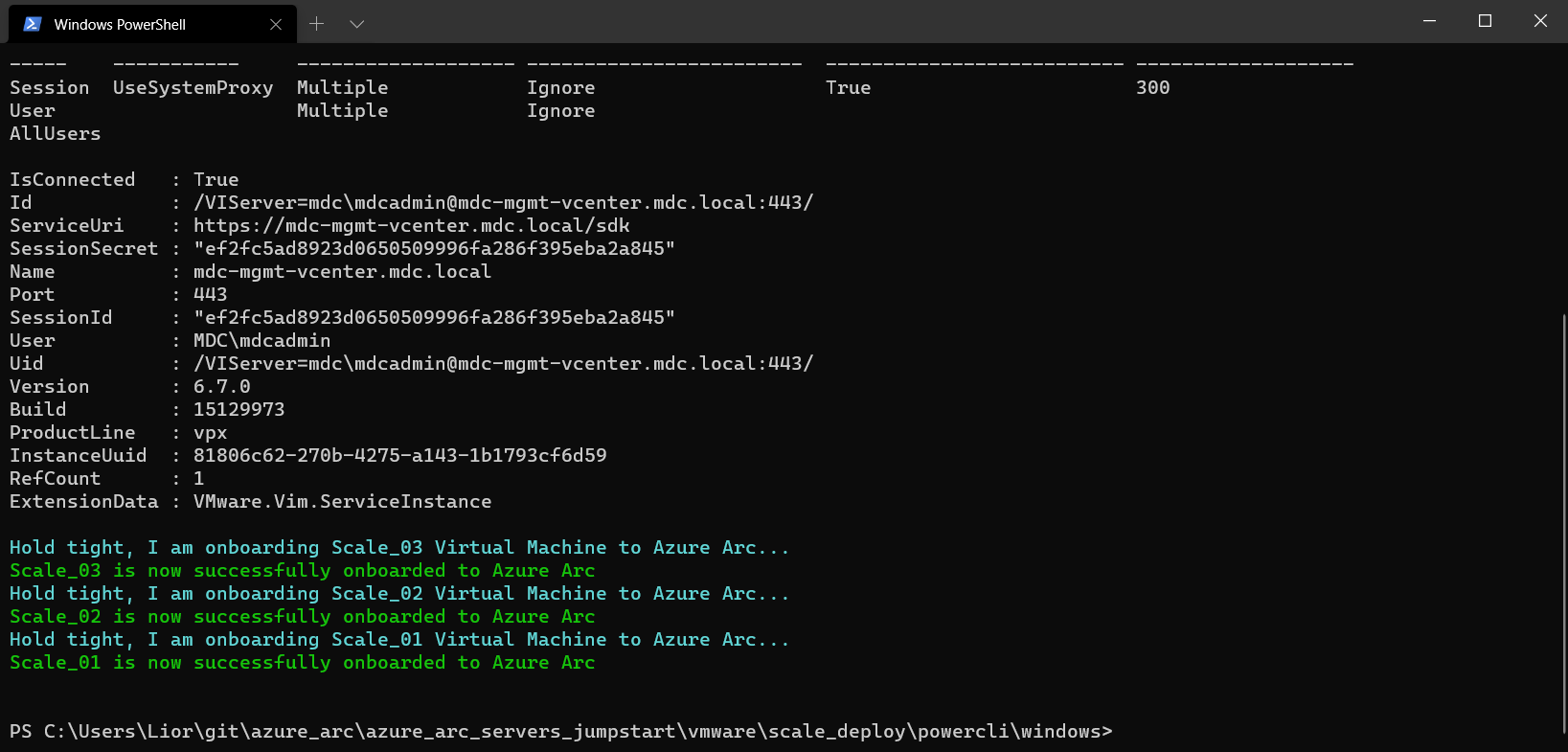The width and height of the screenshot is (1568, 752).
Task: Click the SessionSecret hash value
Action: [434, 249]
